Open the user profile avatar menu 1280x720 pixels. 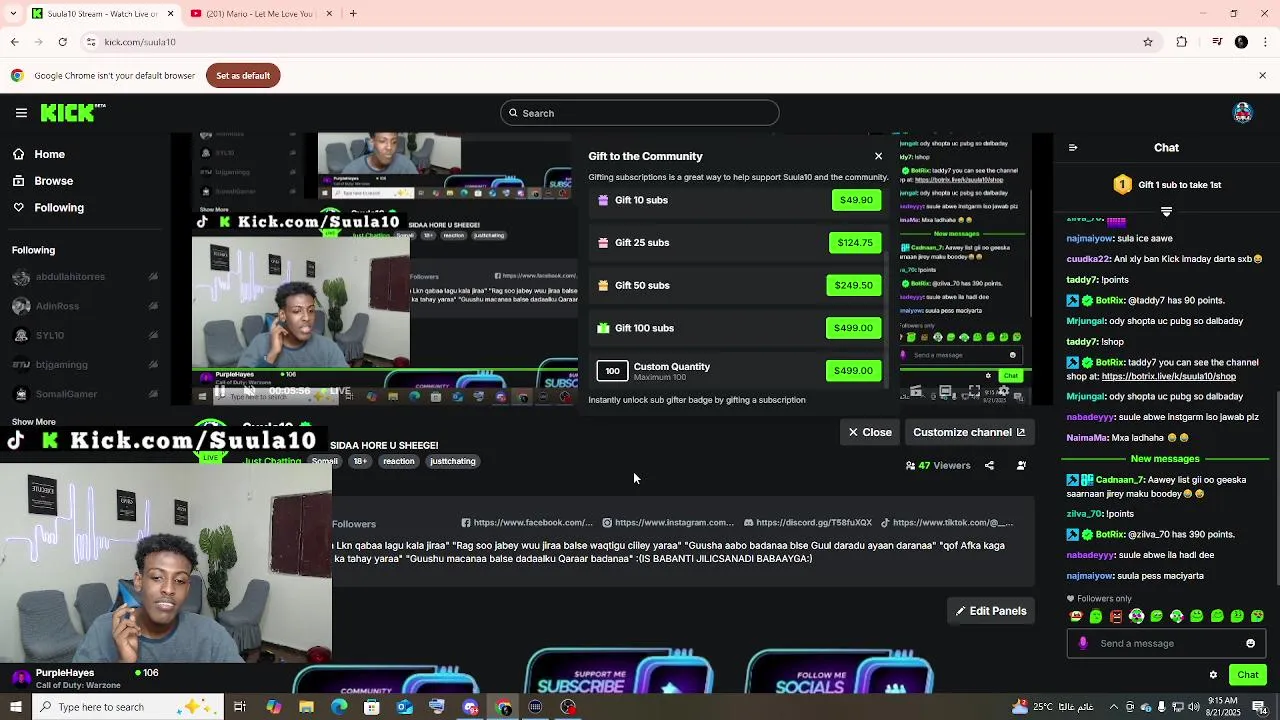pyautogui.click(x=1243, y=113)
